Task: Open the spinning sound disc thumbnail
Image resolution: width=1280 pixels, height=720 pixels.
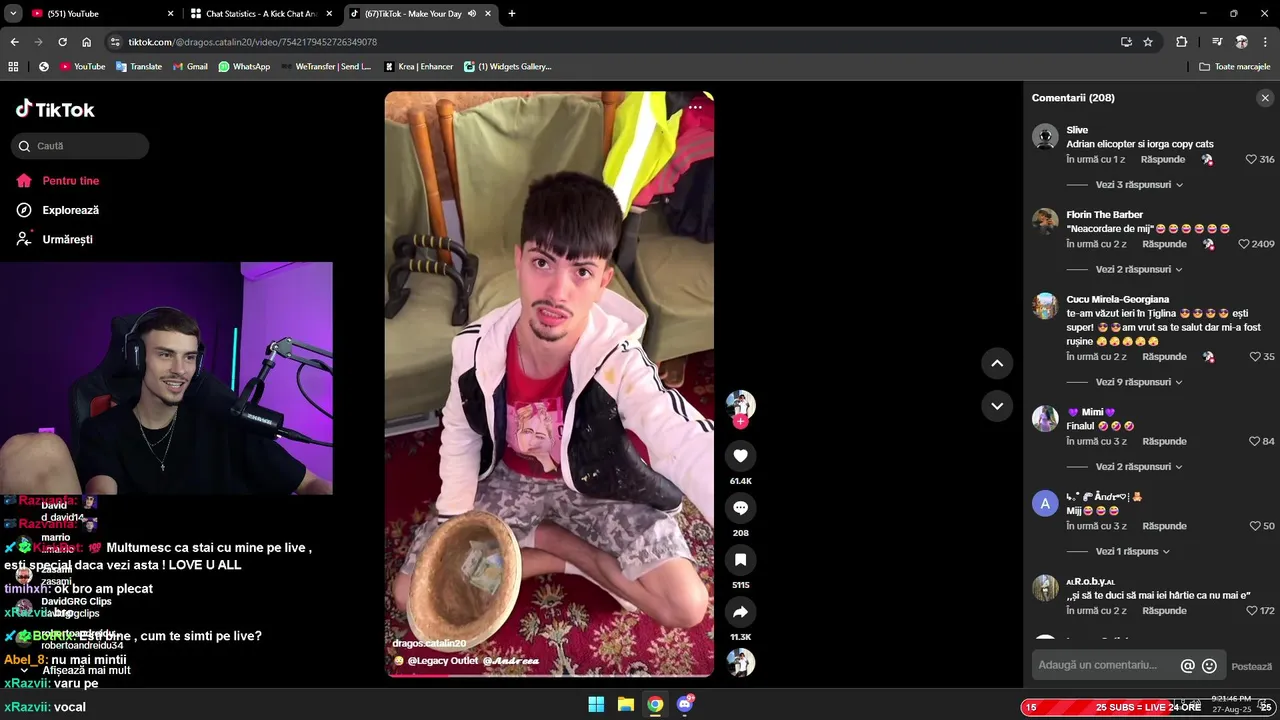Action: click(740, 662)
